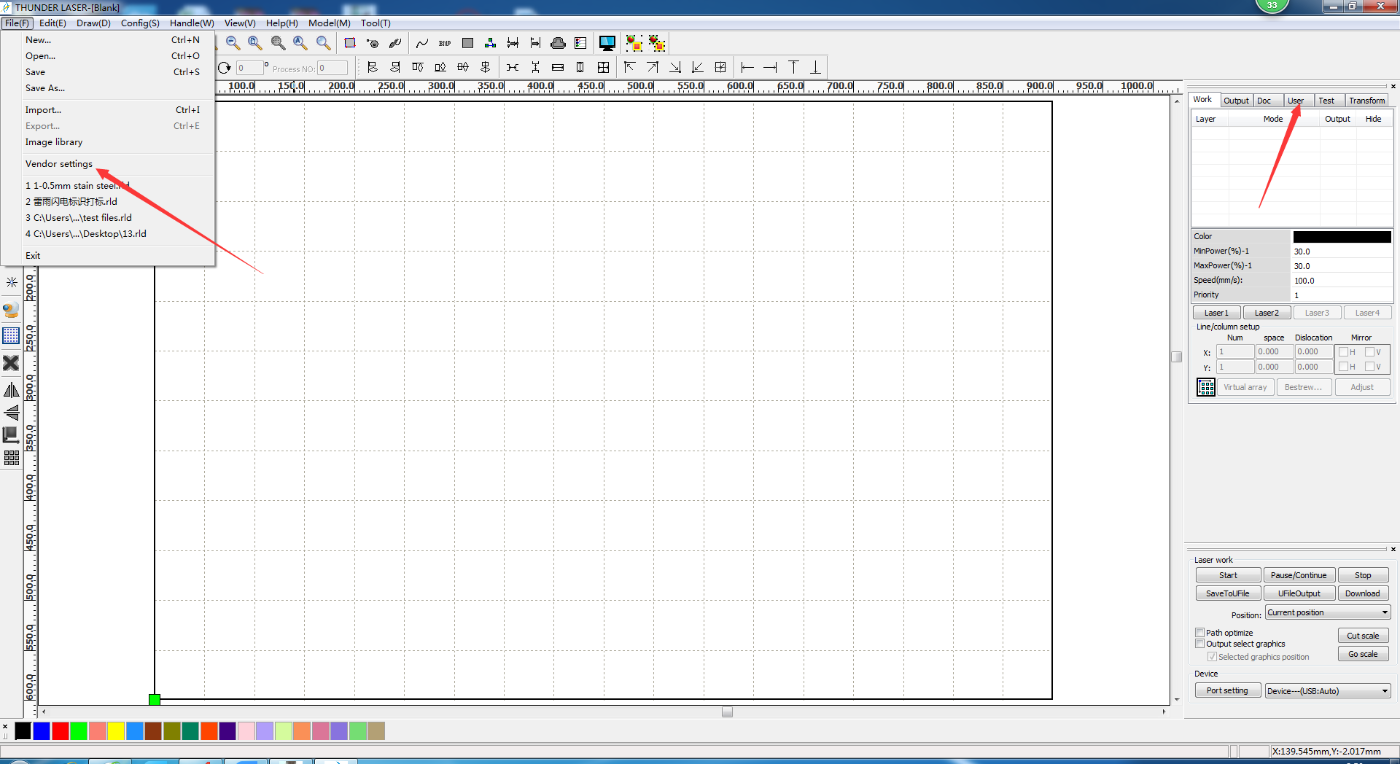1400x764 pixels.
Task: Click the Port setting button
Action: [1227, 690]
